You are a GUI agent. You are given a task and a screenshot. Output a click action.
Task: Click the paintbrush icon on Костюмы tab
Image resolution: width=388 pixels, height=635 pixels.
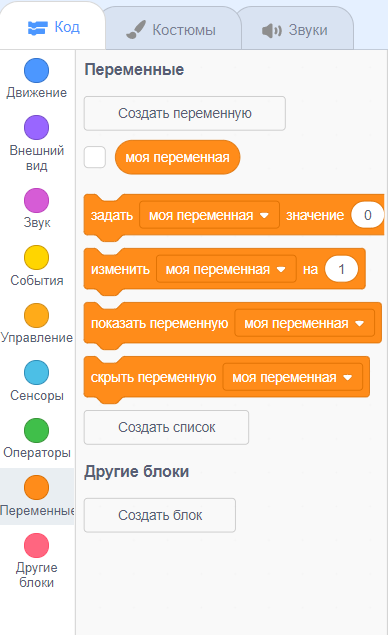(135, 30)
